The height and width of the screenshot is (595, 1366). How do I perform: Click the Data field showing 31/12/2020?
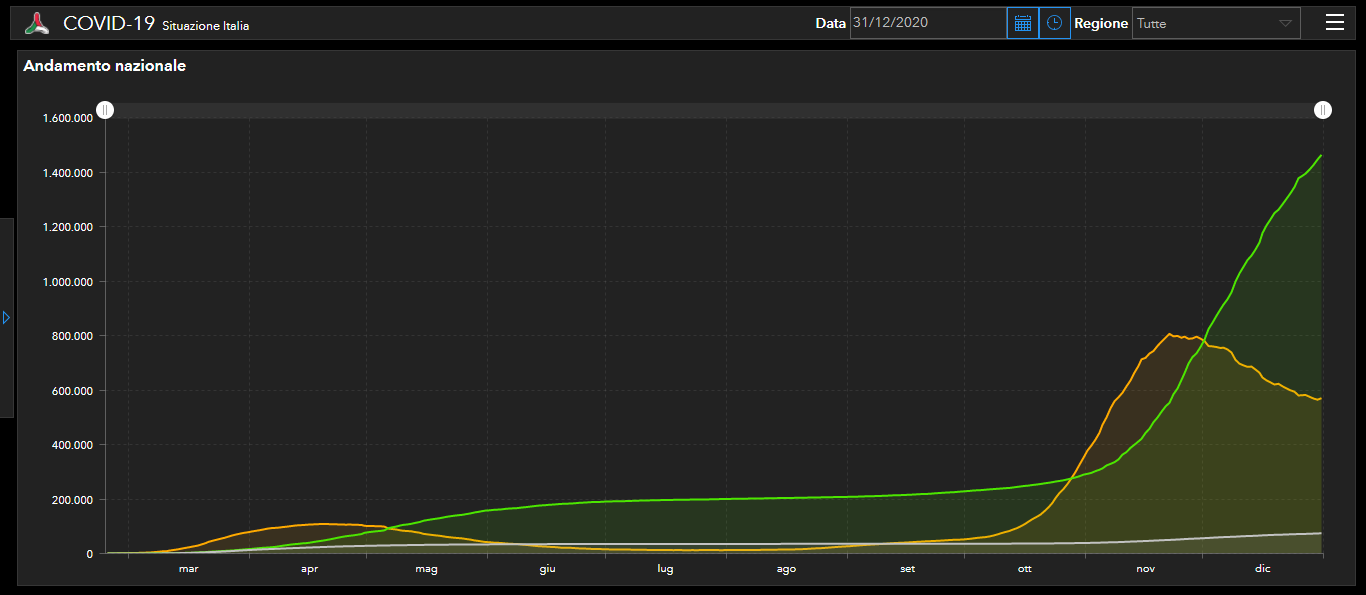click(927, 23)
